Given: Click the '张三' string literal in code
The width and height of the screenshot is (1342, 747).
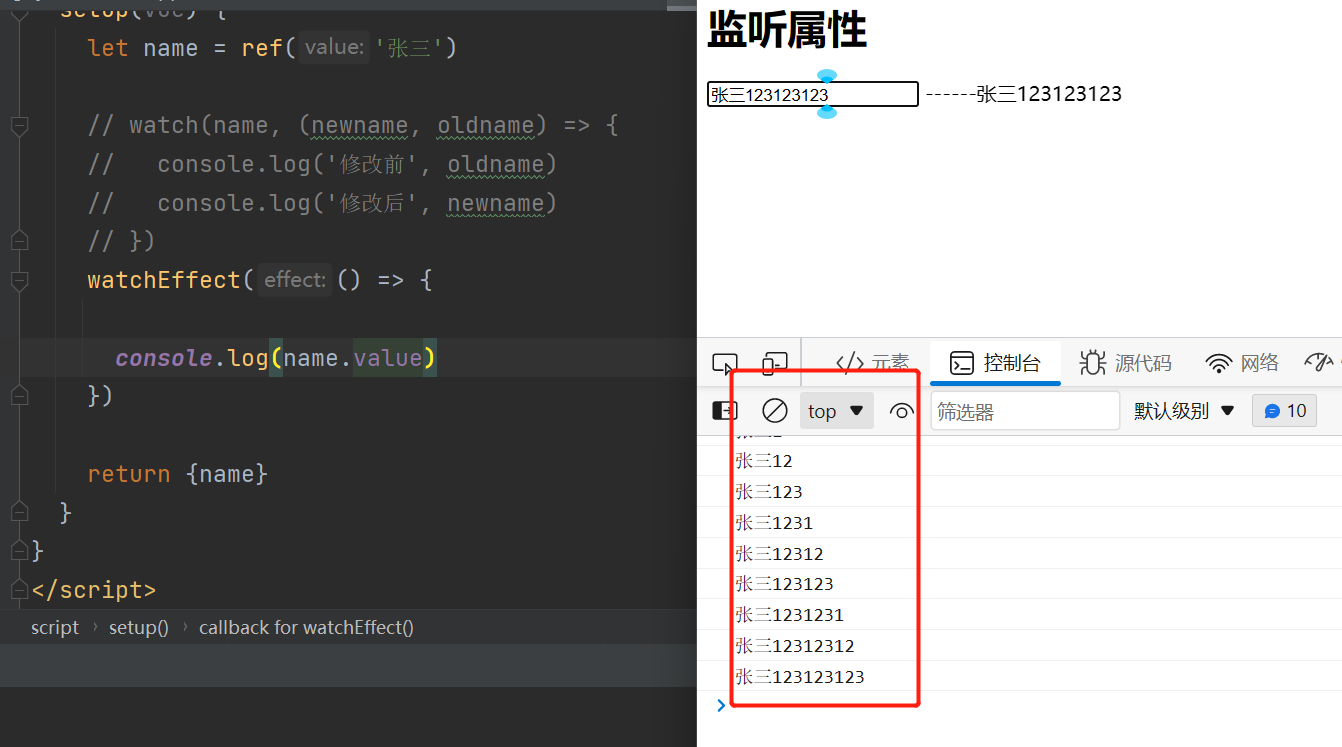Looking at the screenshot, I should pos(409,48).
